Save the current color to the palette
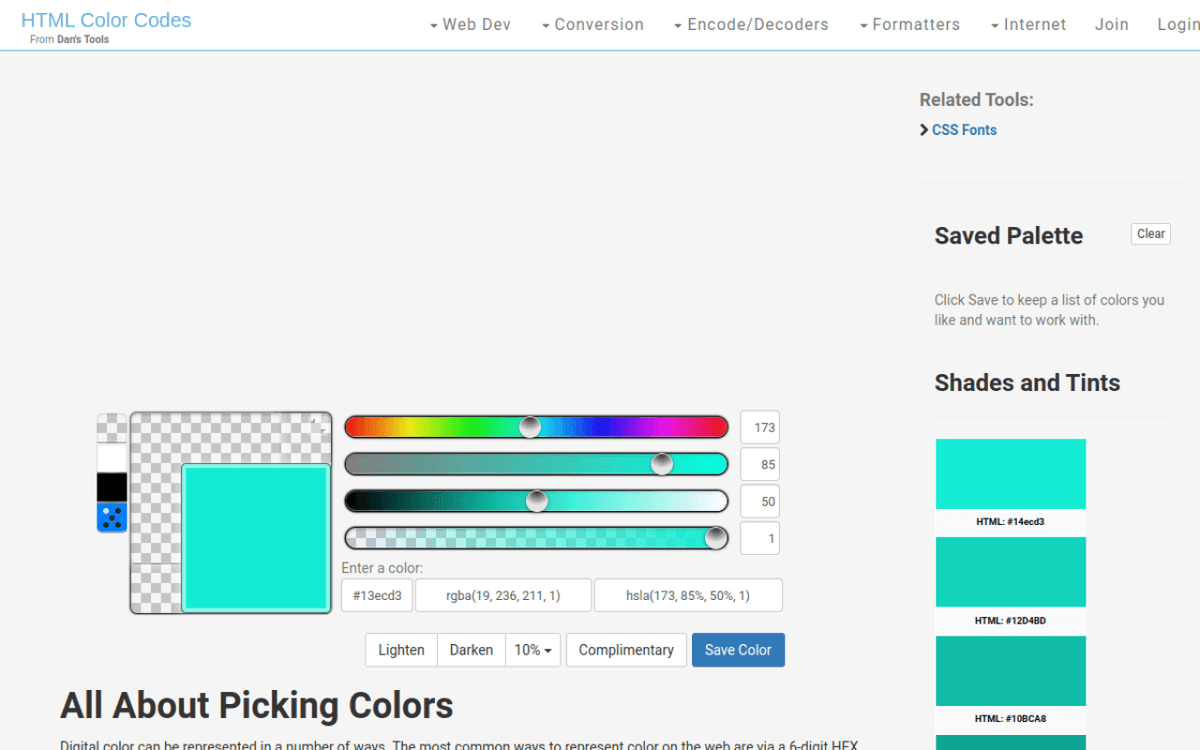This screenshot has height=750, width=1200. tap(738, 649)
